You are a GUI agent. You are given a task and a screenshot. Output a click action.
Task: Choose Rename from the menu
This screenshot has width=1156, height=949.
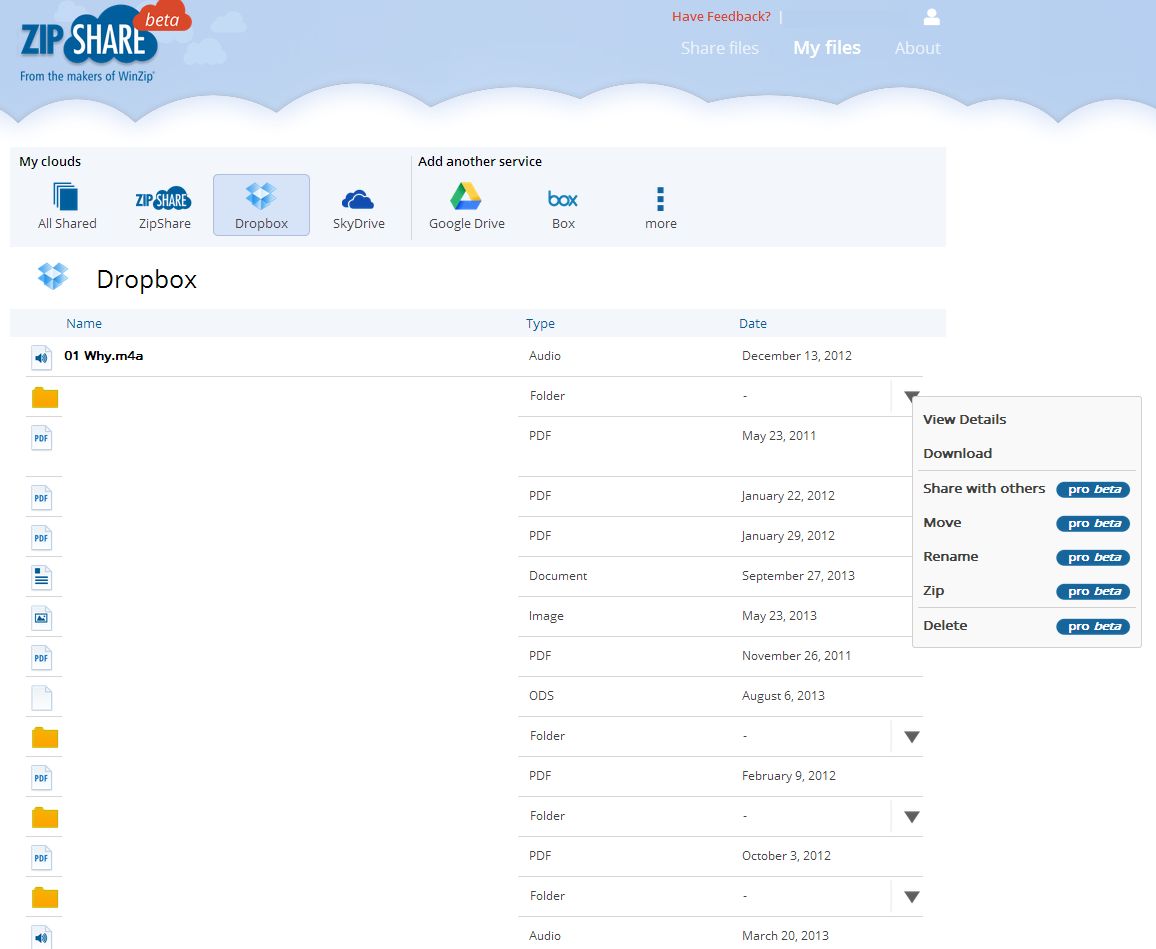coord(950,557)
